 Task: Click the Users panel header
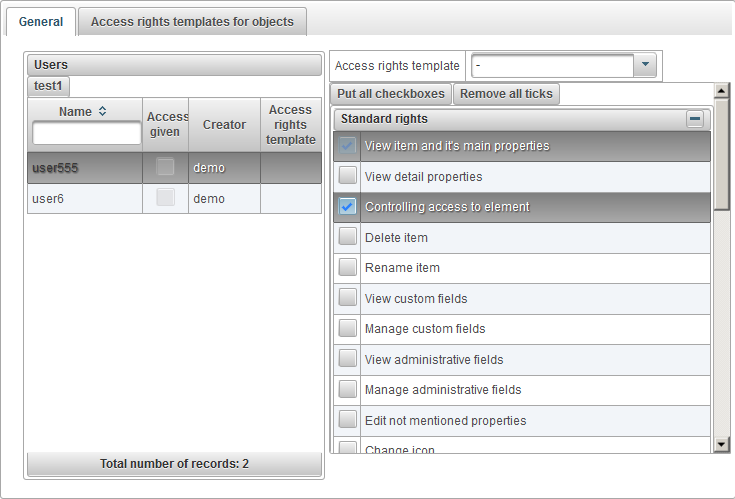pyautogui.click(x=173, y=65)
